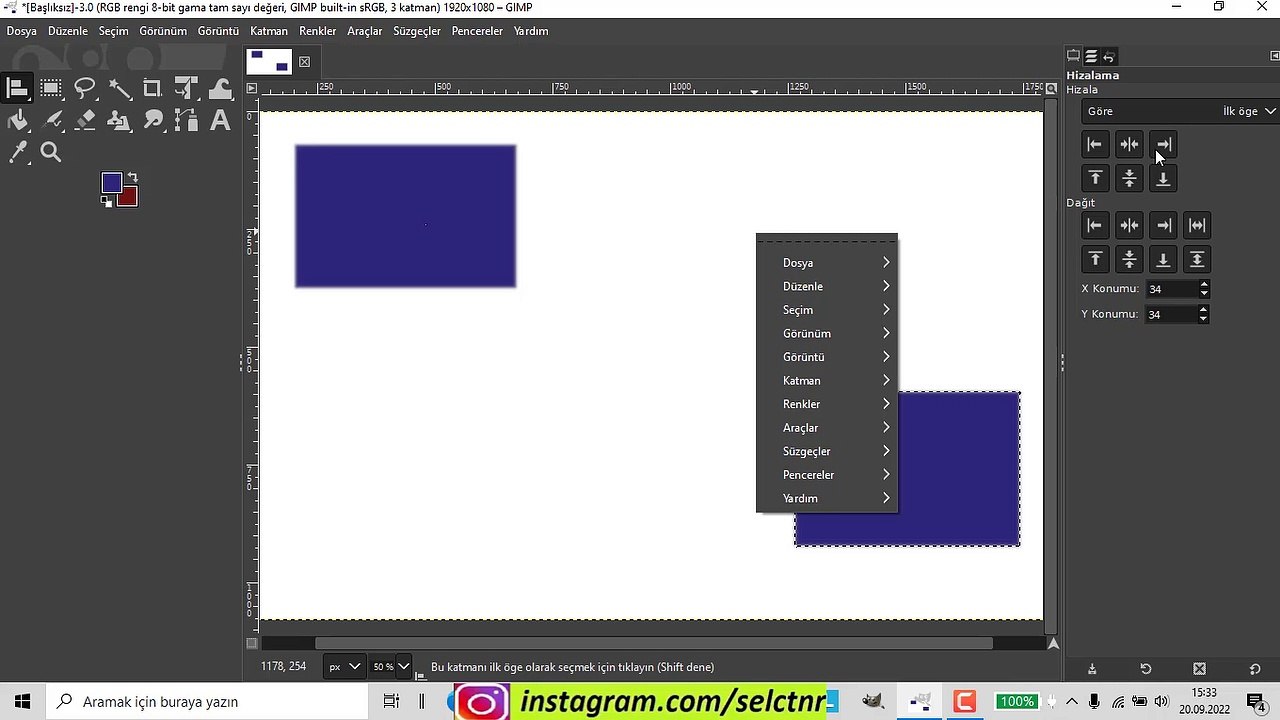Distribute left edges in Dağıt section
1280x720 pixels.
tap(1095, 225)
